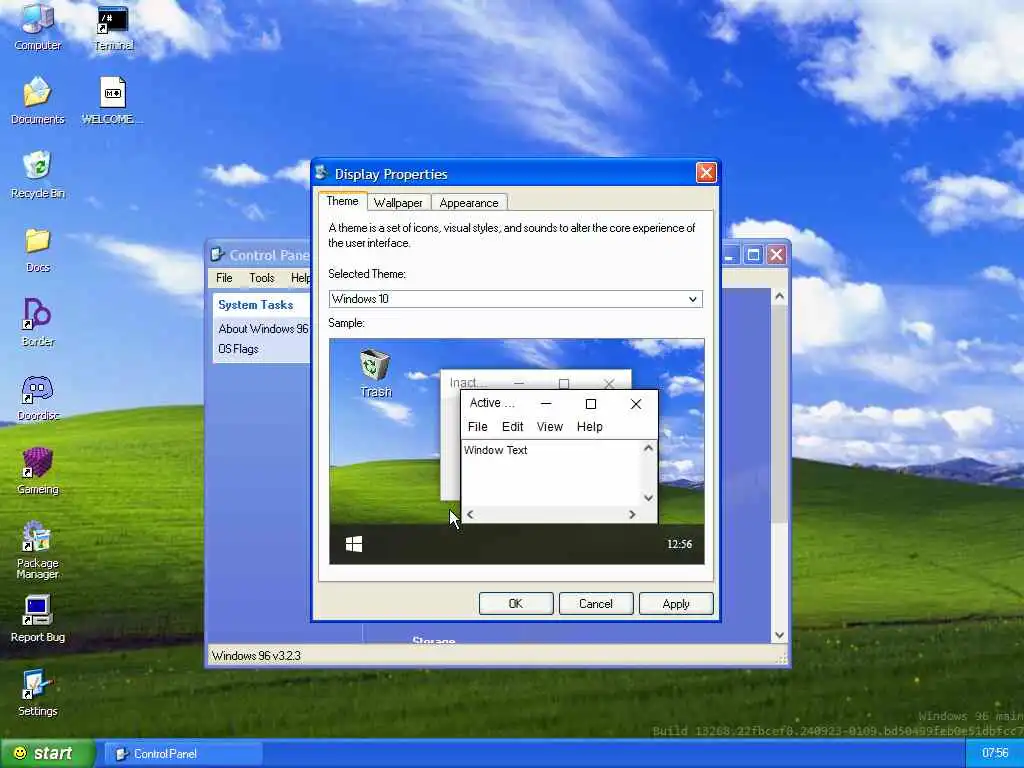Image resolution: width=1024 pixels, height=768 pixels.
Task: Click Windows 96 v3.2.3 status bar text
Action: pyautogui.click(x=256, y=656)
